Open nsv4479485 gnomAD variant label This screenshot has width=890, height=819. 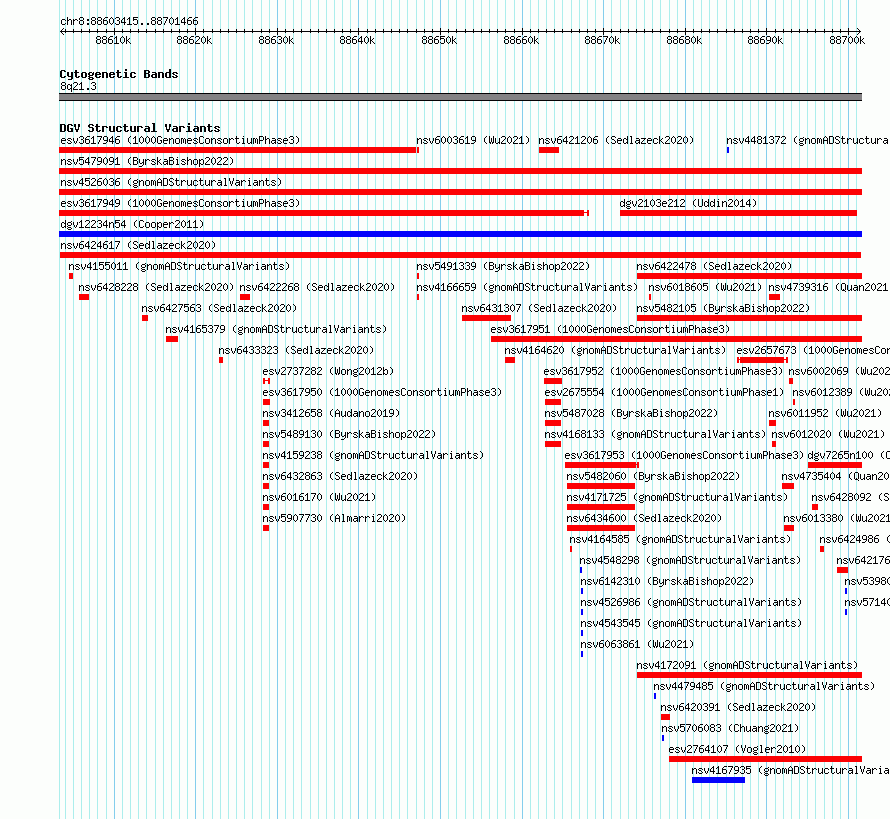tap(764, 686)
